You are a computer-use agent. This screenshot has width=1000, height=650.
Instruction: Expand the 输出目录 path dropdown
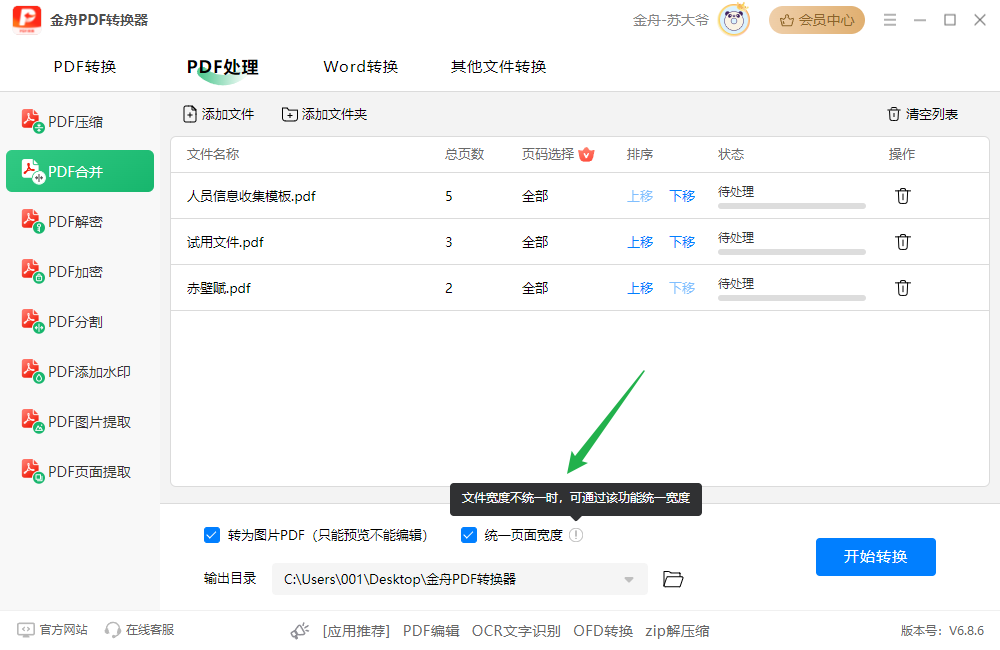629,579
